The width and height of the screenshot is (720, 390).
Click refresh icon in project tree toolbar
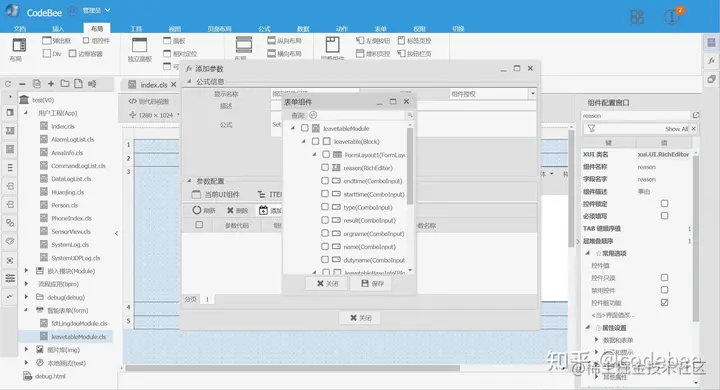point(8,84)
